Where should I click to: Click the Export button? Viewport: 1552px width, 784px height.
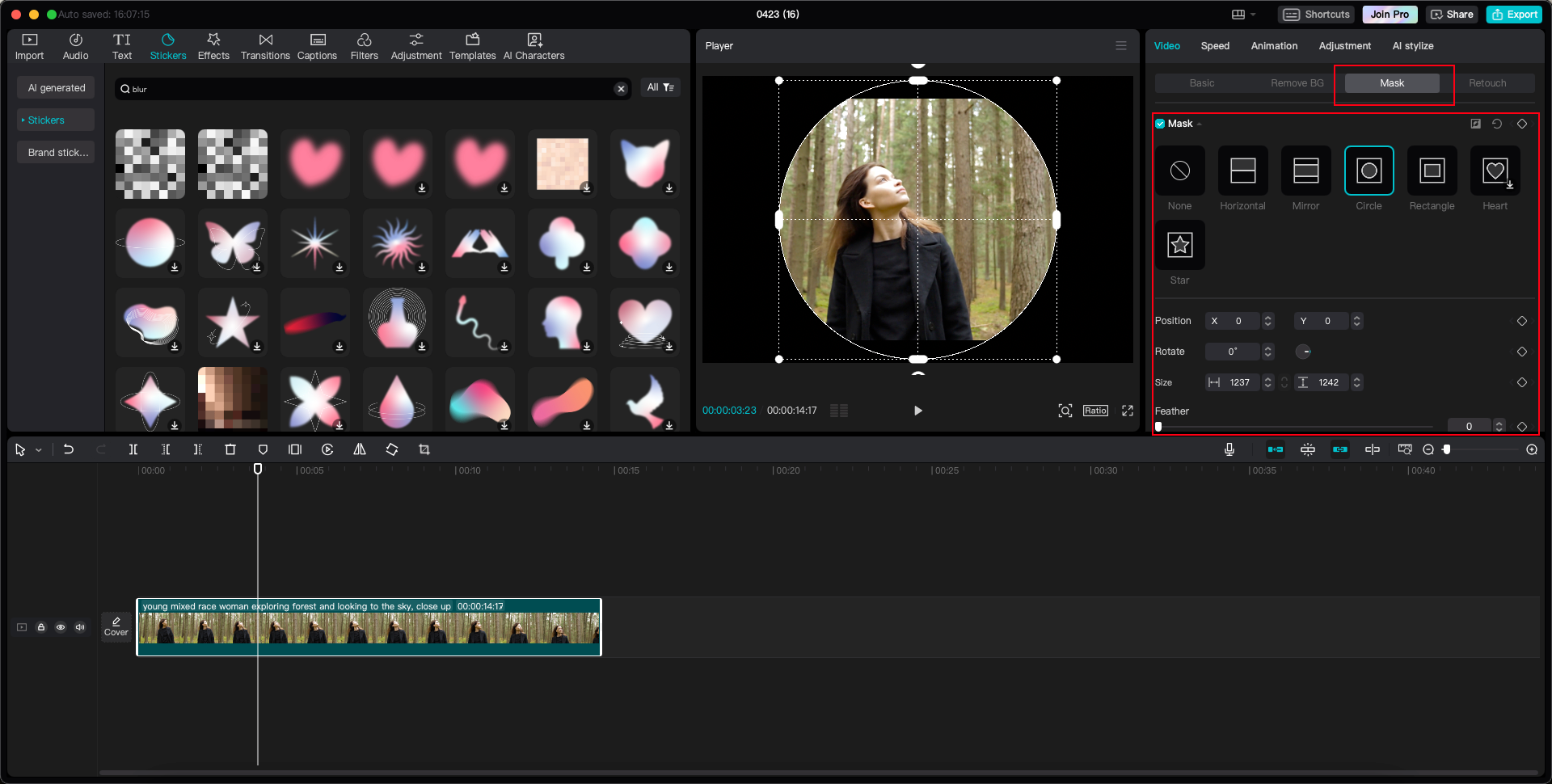1514,15
